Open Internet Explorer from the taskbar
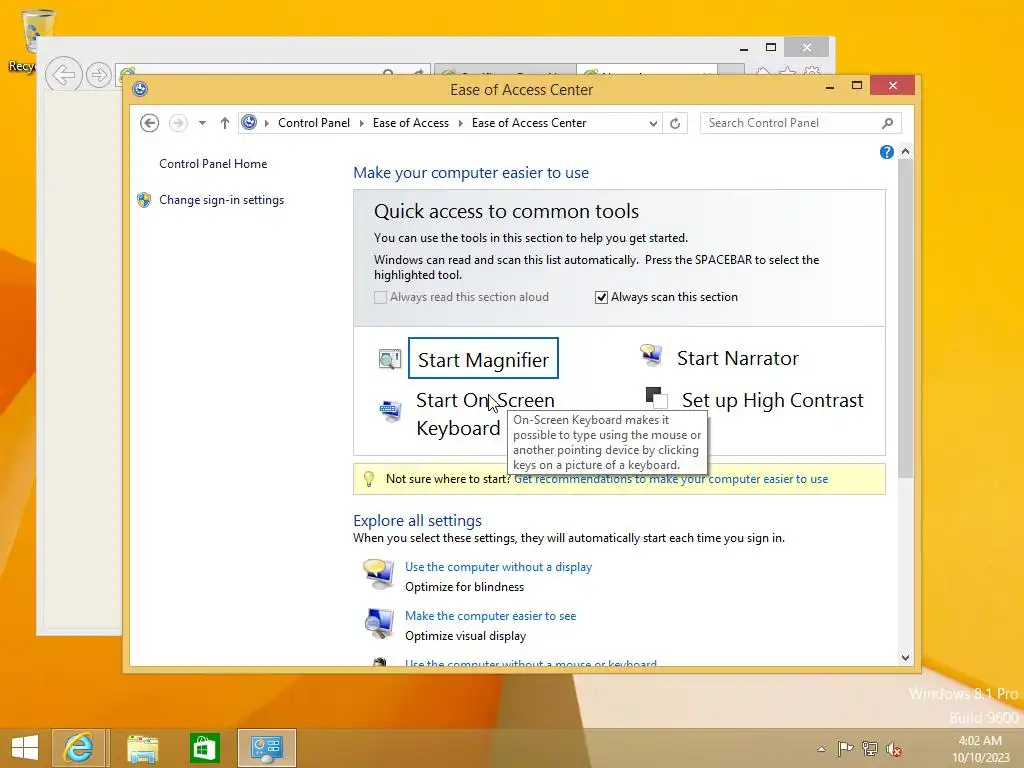1024x768 pixels. [78, 748]
